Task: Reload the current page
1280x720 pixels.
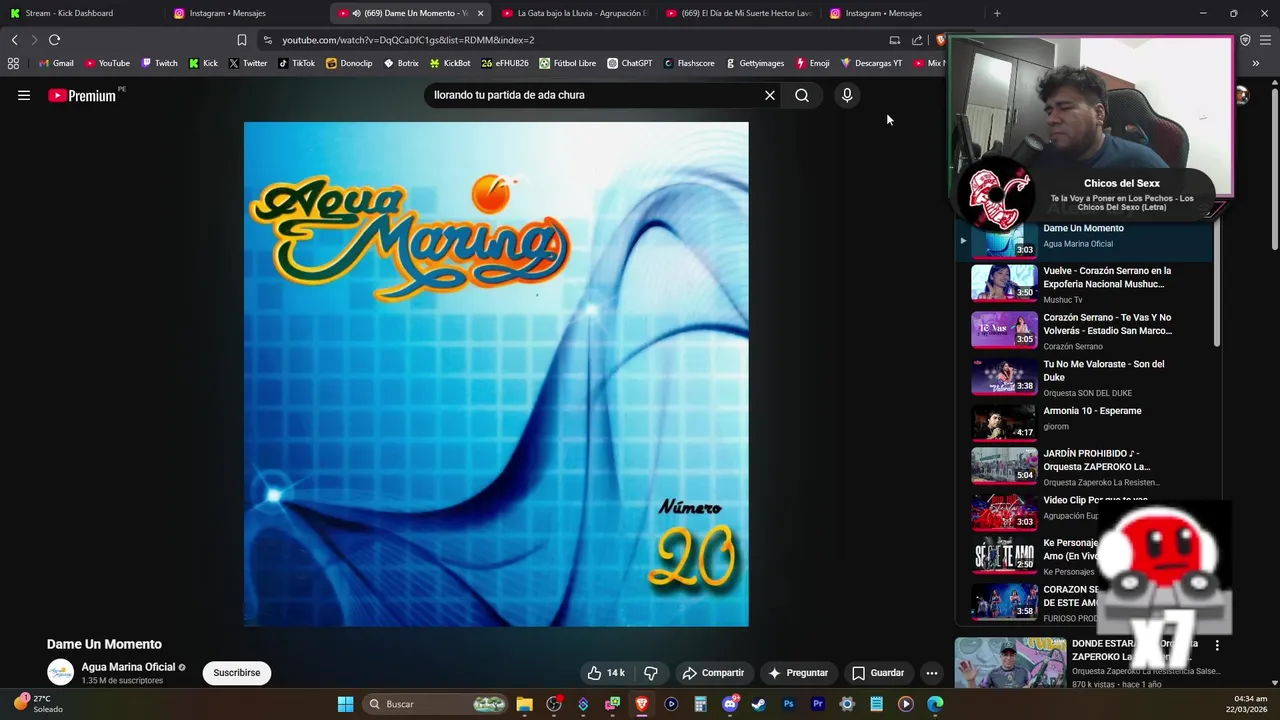Action: click(x=54, y=40)
